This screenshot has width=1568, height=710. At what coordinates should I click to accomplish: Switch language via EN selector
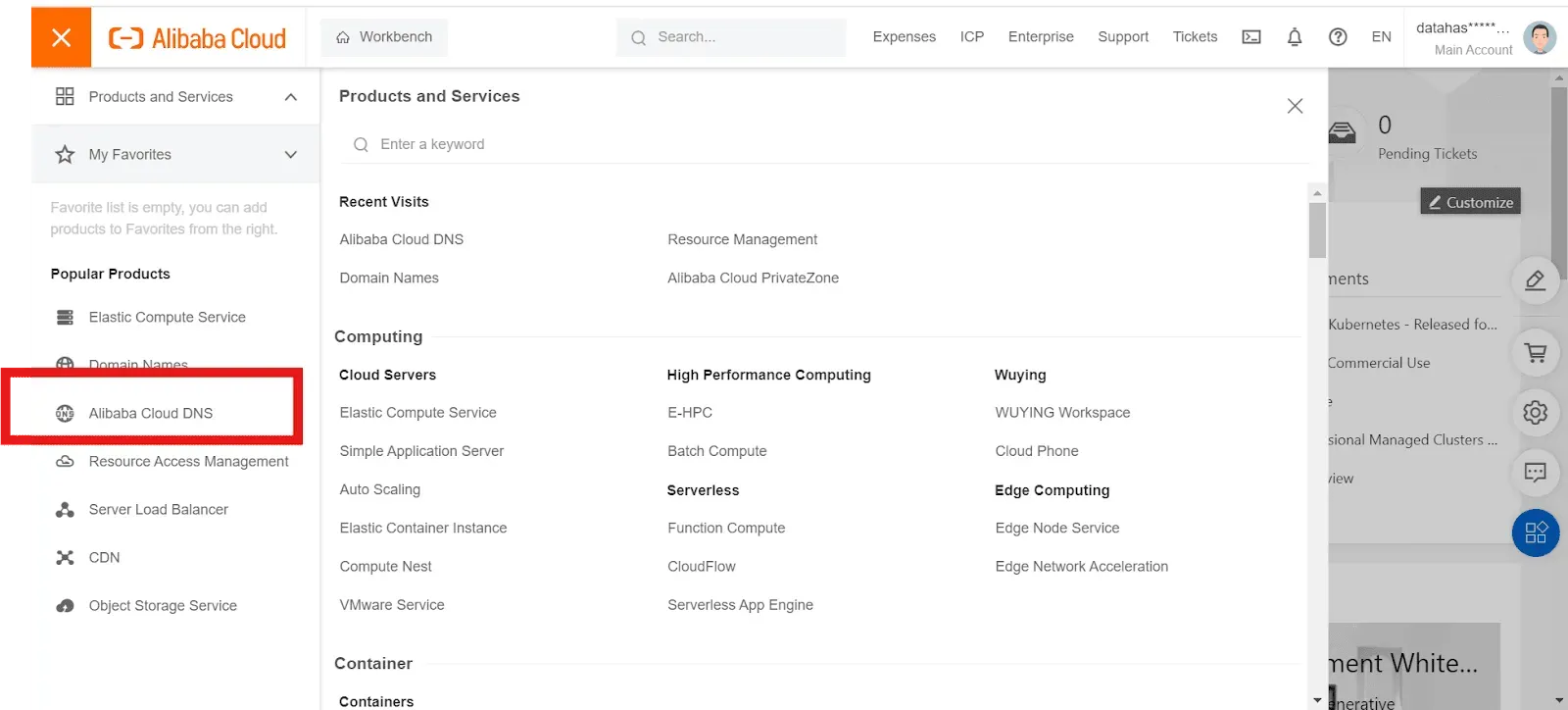pos(1382,37)
